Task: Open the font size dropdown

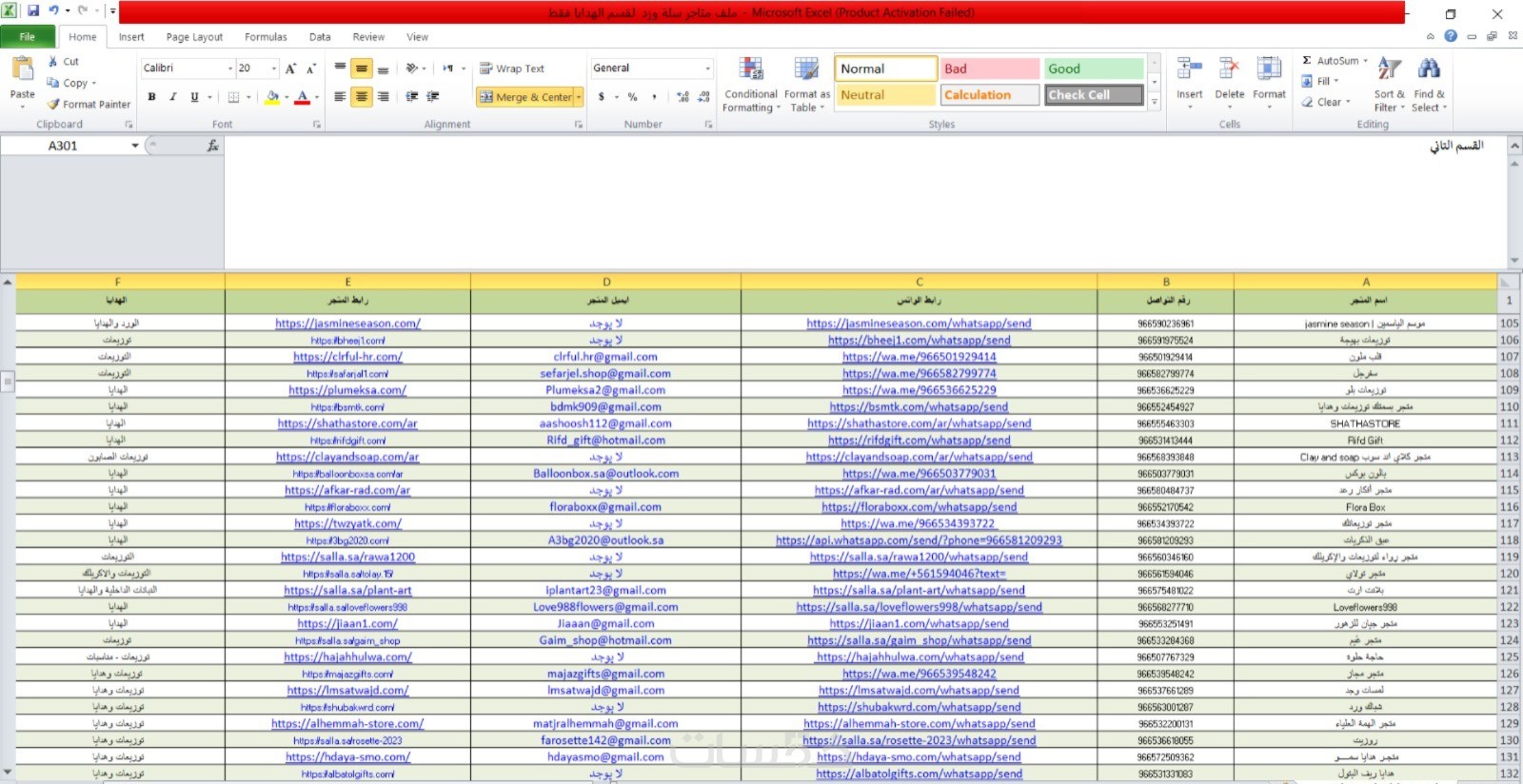Action: click(274, 69)
